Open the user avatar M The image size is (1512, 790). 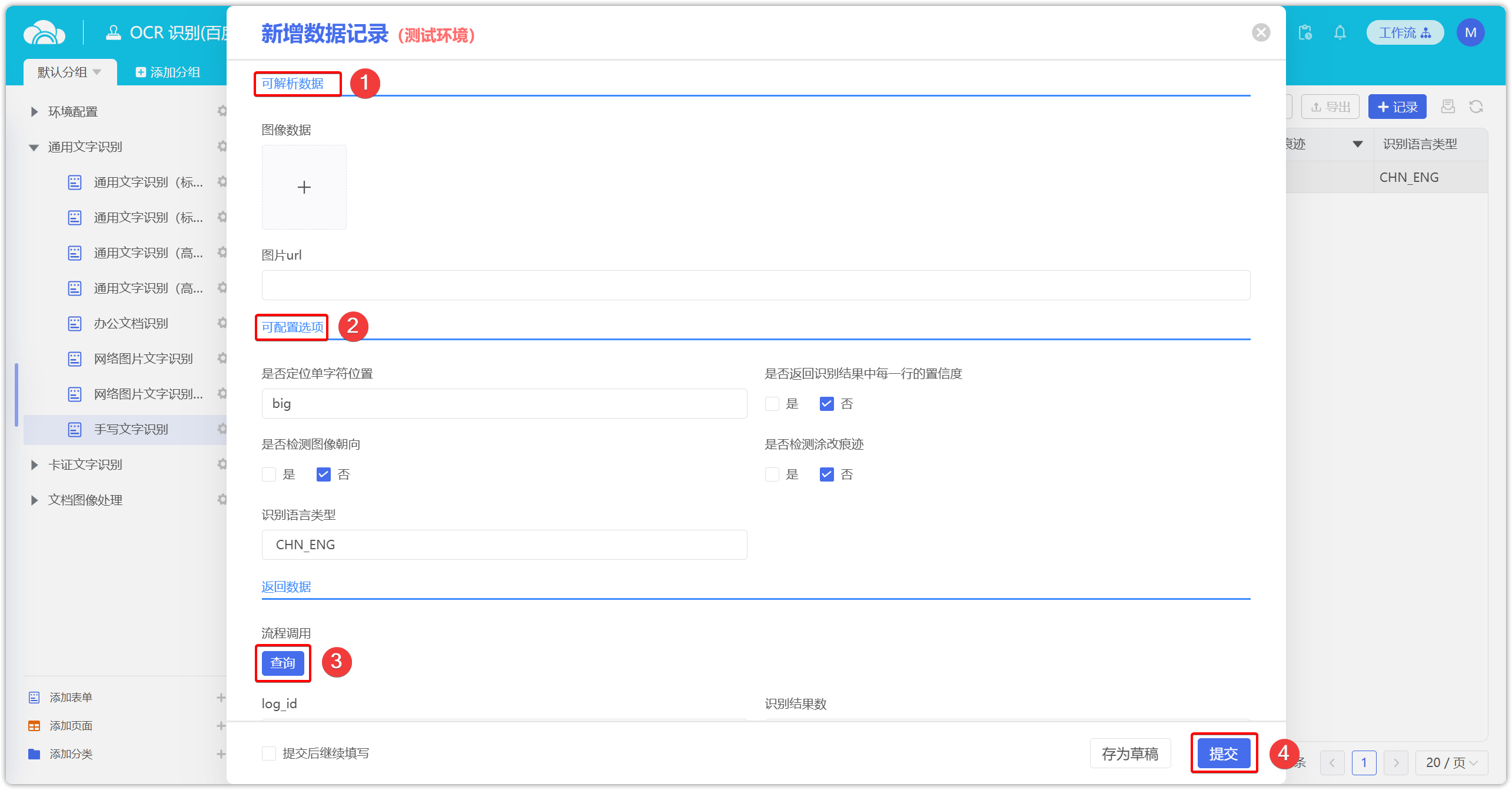point(1470,32)
